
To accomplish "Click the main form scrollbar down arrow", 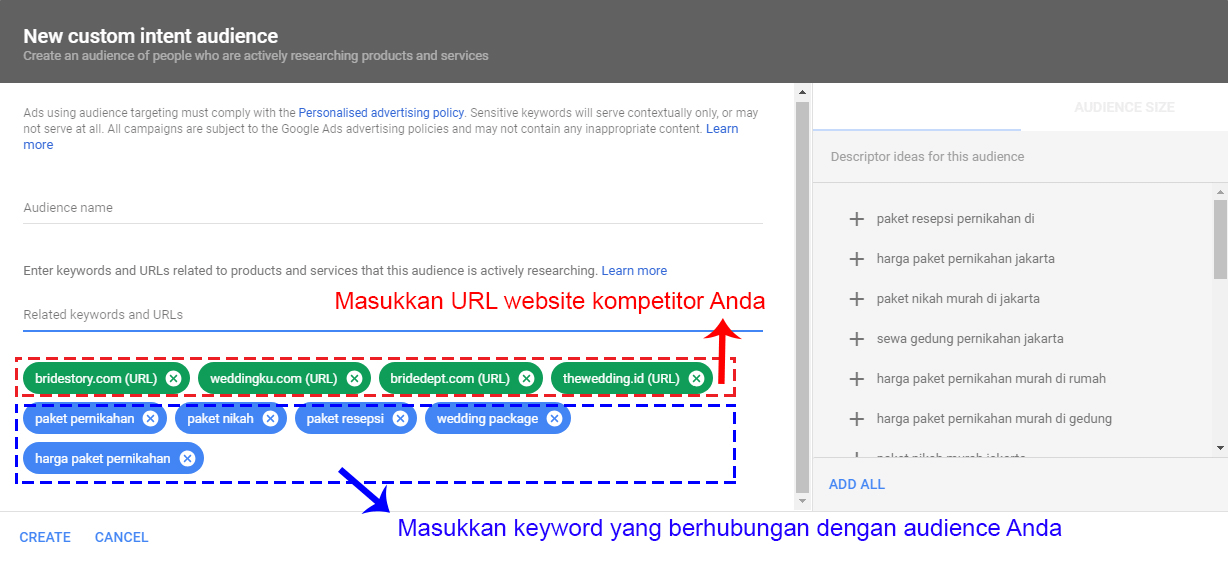I will pos(802,500).
